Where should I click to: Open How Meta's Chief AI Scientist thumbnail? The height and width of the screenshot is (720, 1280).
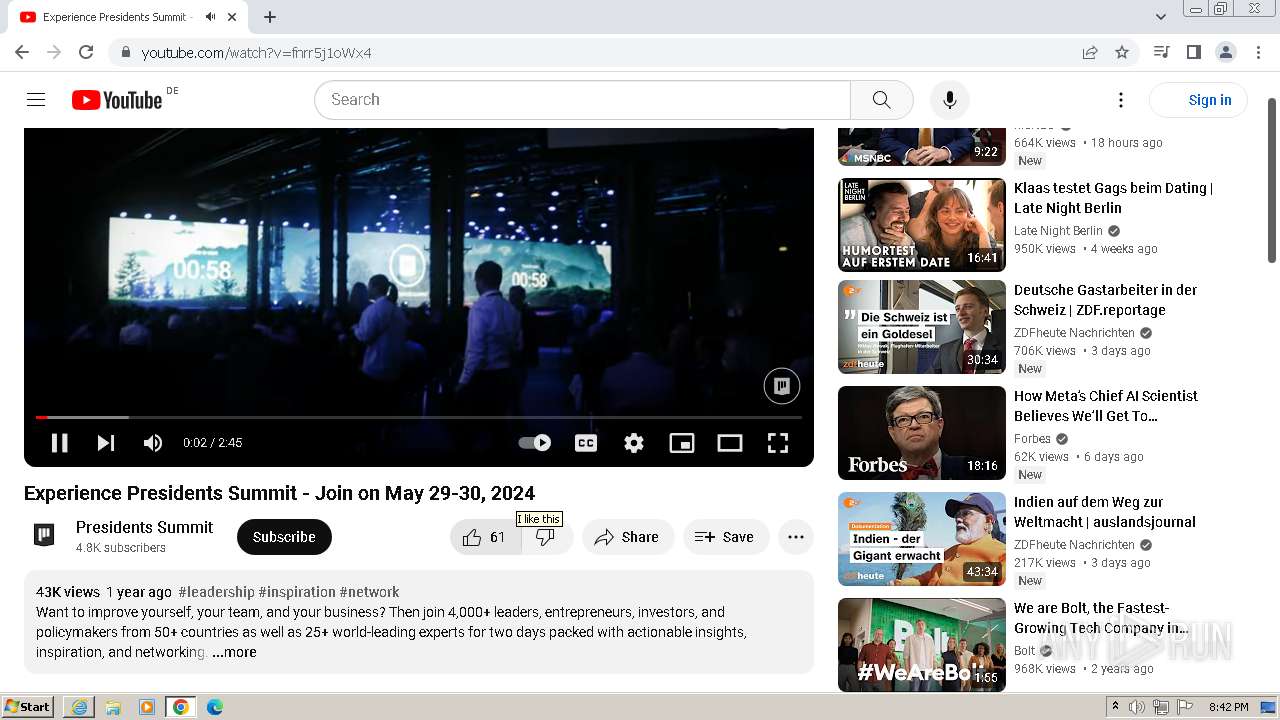922,433
